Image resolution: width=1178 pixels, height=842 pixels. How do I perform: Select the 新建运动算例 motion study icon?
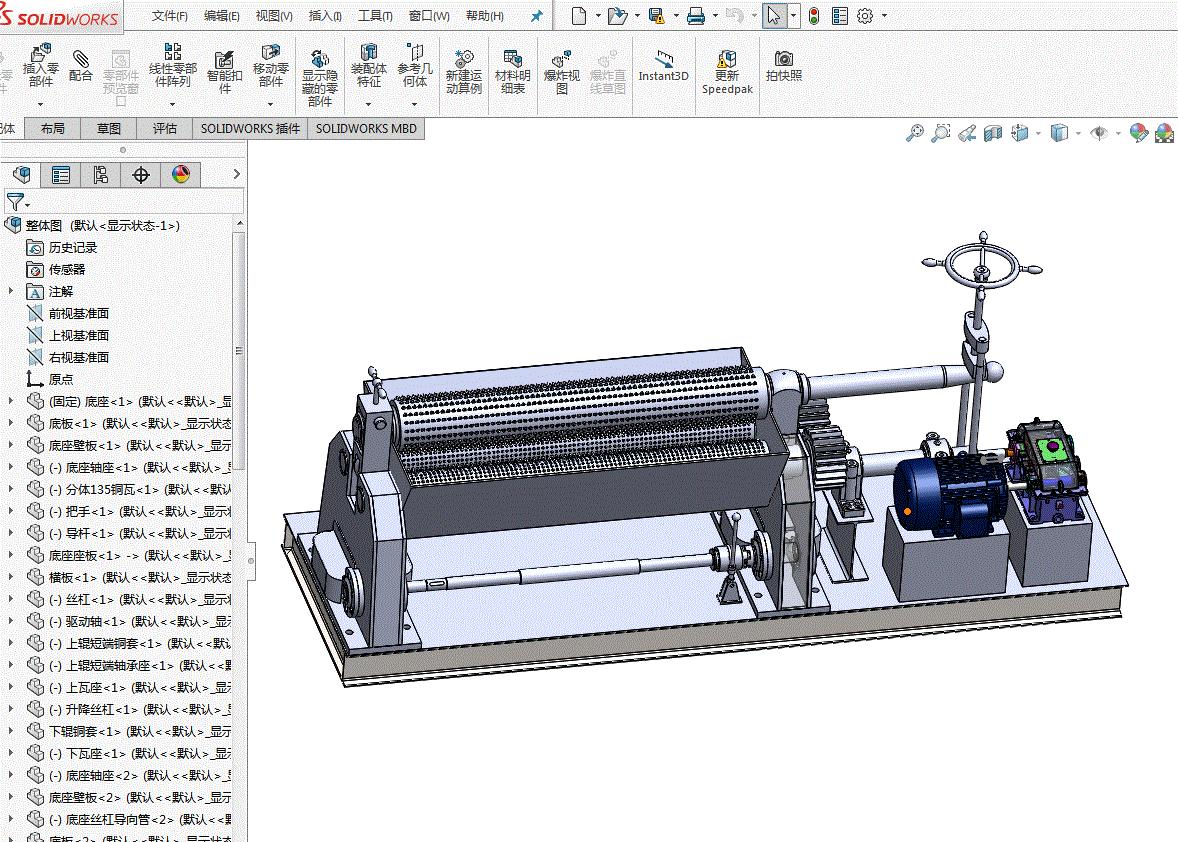463,60
